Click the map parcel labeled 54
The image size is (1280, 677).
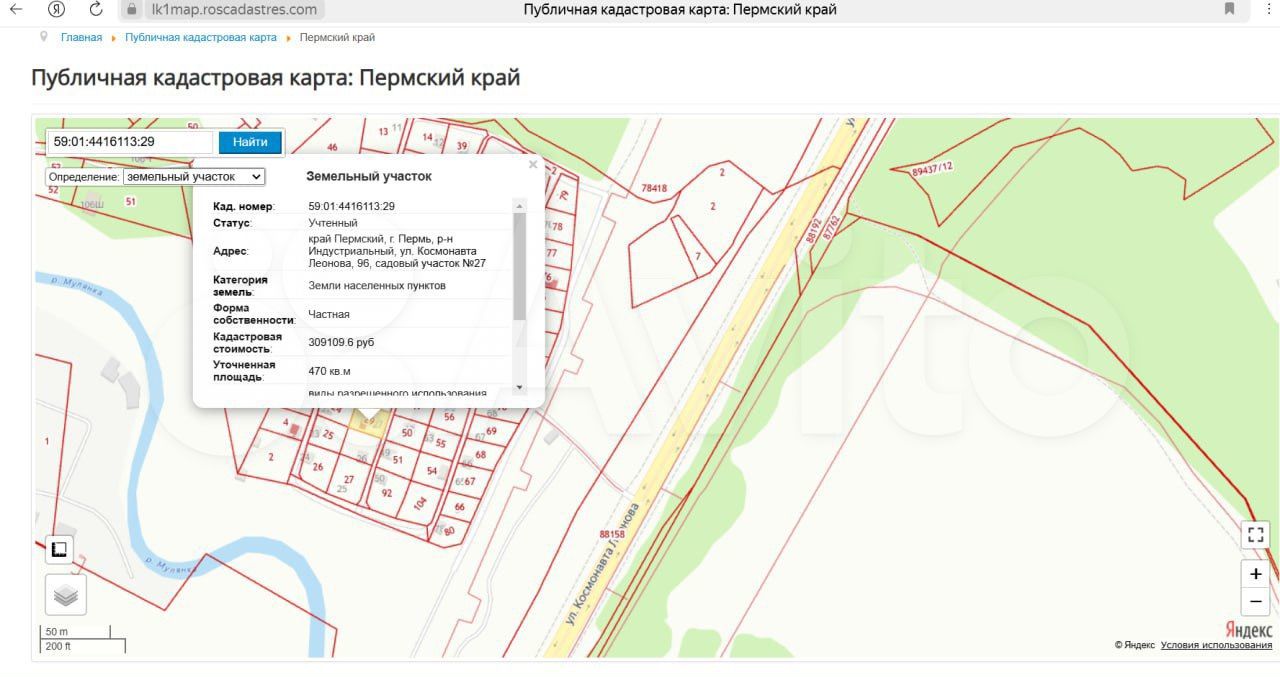432,470
